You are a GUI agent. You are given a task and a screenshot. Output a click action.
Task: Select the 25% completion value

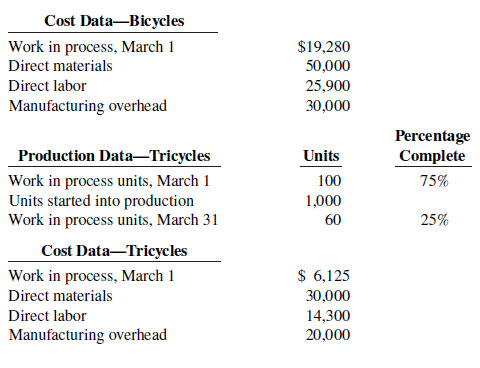click(x=434, y=220)
